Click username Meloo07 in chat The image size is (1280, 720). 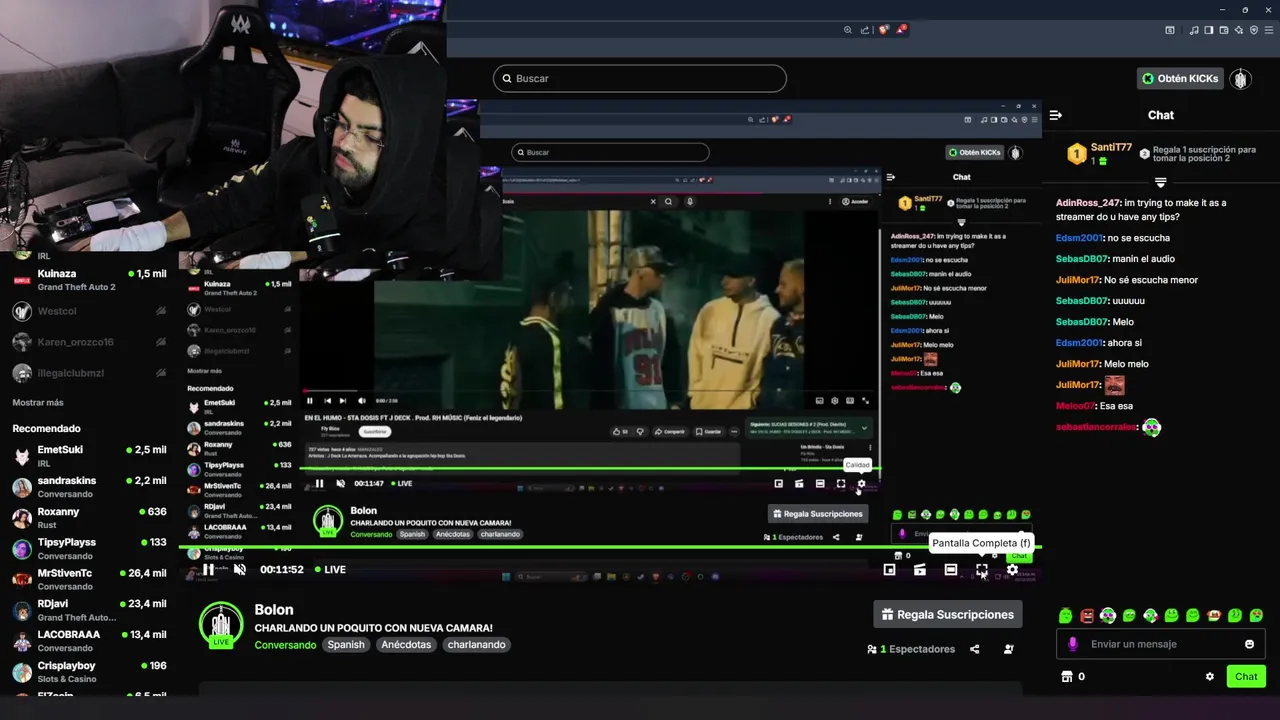(x=1075, y=406)
